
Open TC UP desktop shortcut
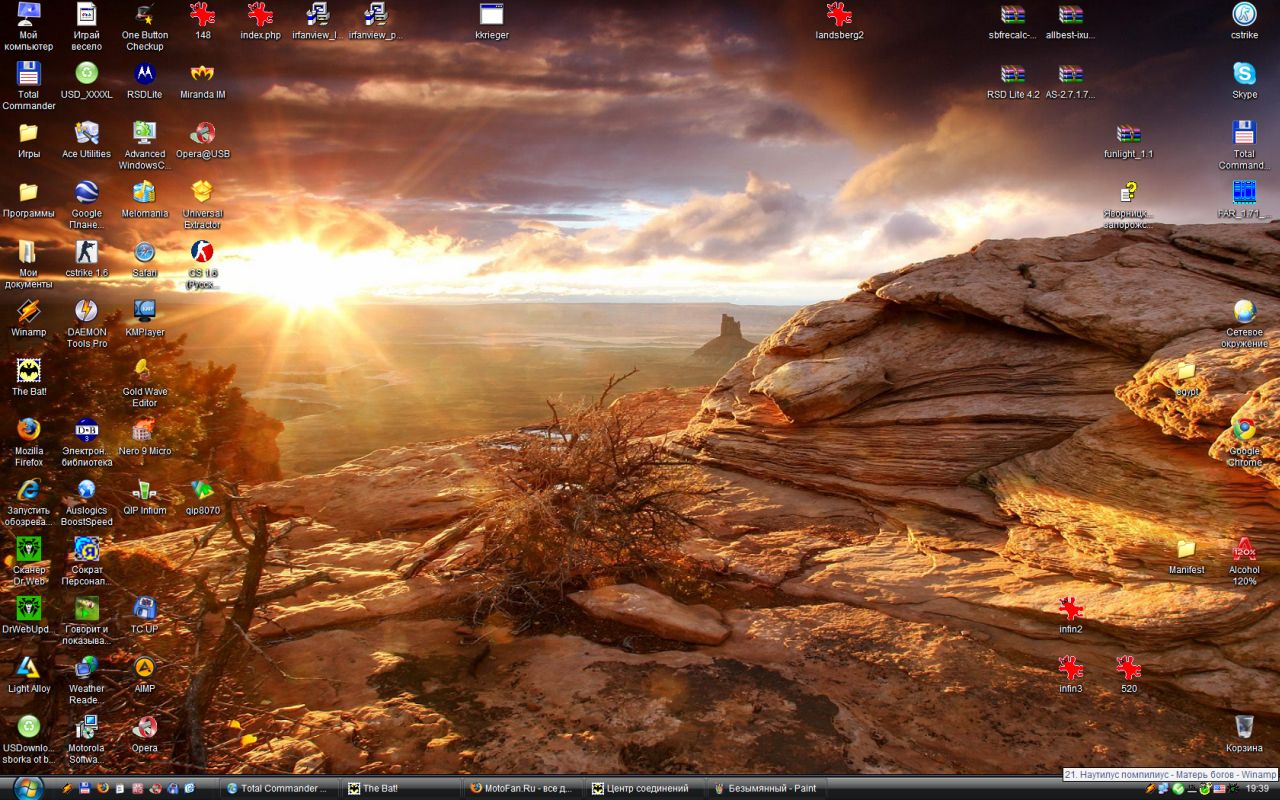pos(145,615)
